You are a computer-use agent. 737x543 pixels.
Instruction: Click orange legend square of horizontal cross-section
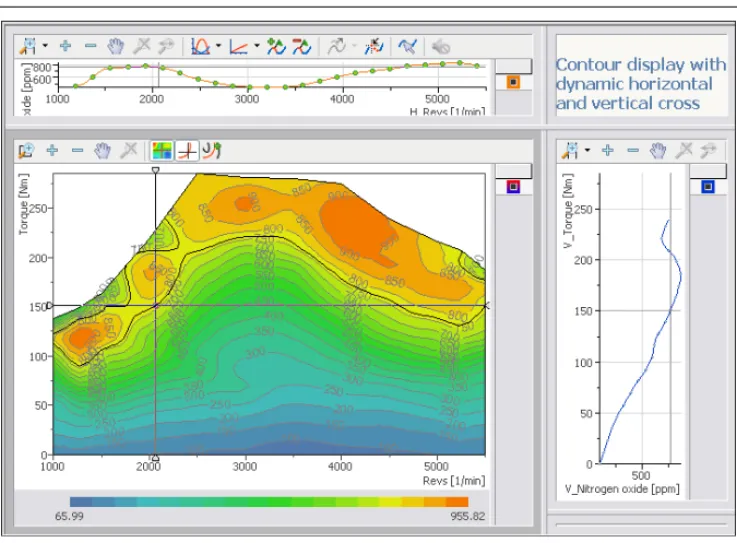coord(513,83)
